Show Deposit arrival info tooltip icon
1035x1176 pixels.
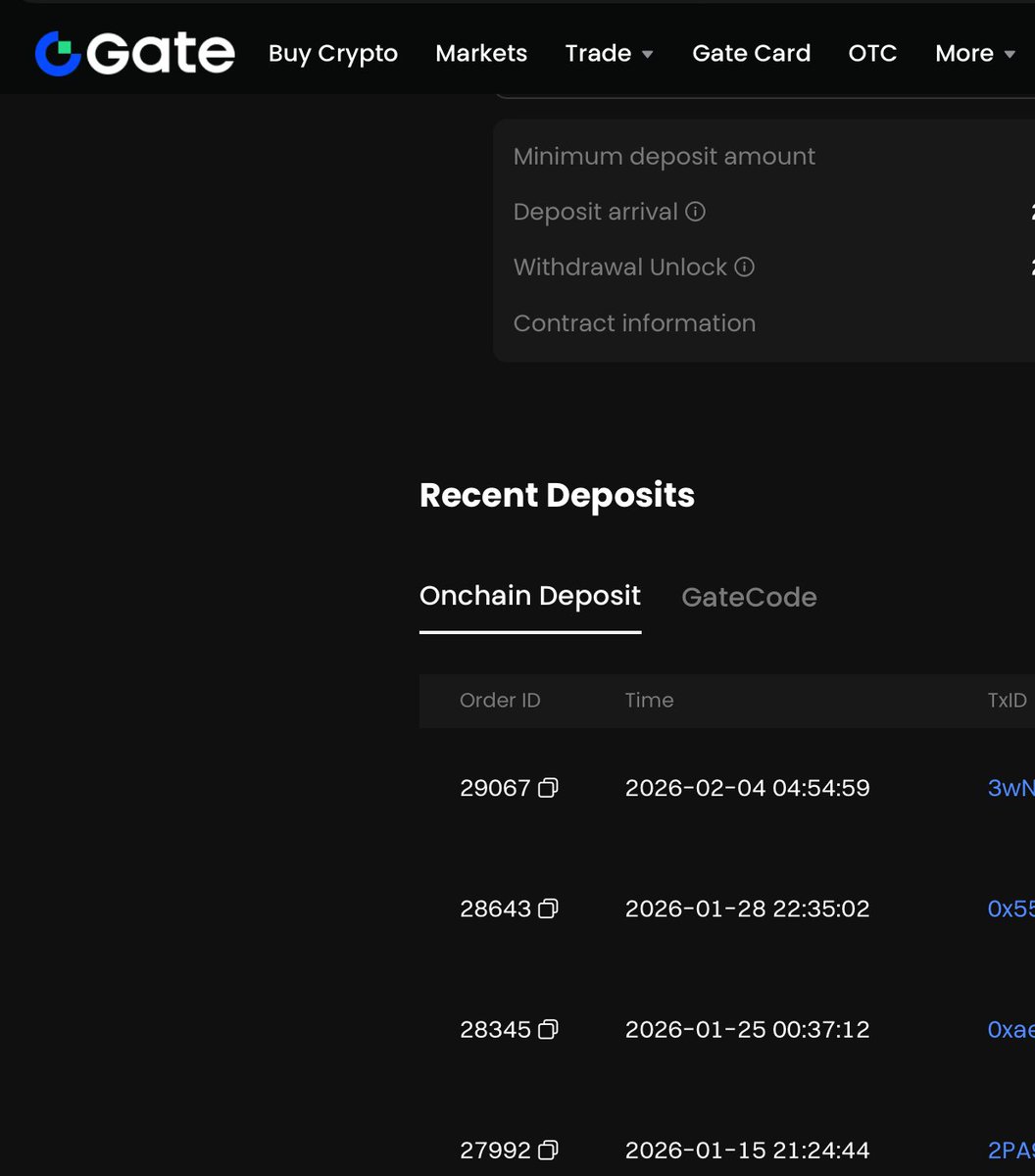point(695,212)
